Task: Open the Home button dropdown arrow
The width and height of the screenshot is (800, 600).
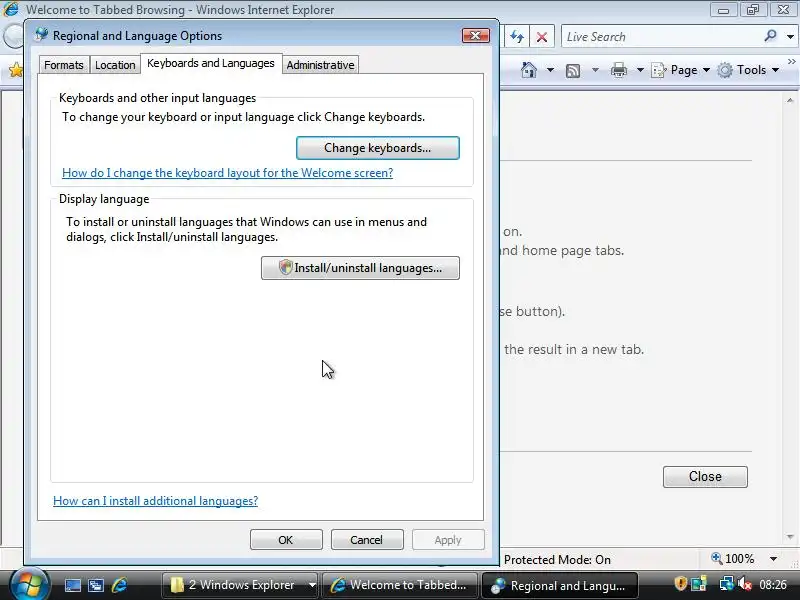Action: point(550,70)
